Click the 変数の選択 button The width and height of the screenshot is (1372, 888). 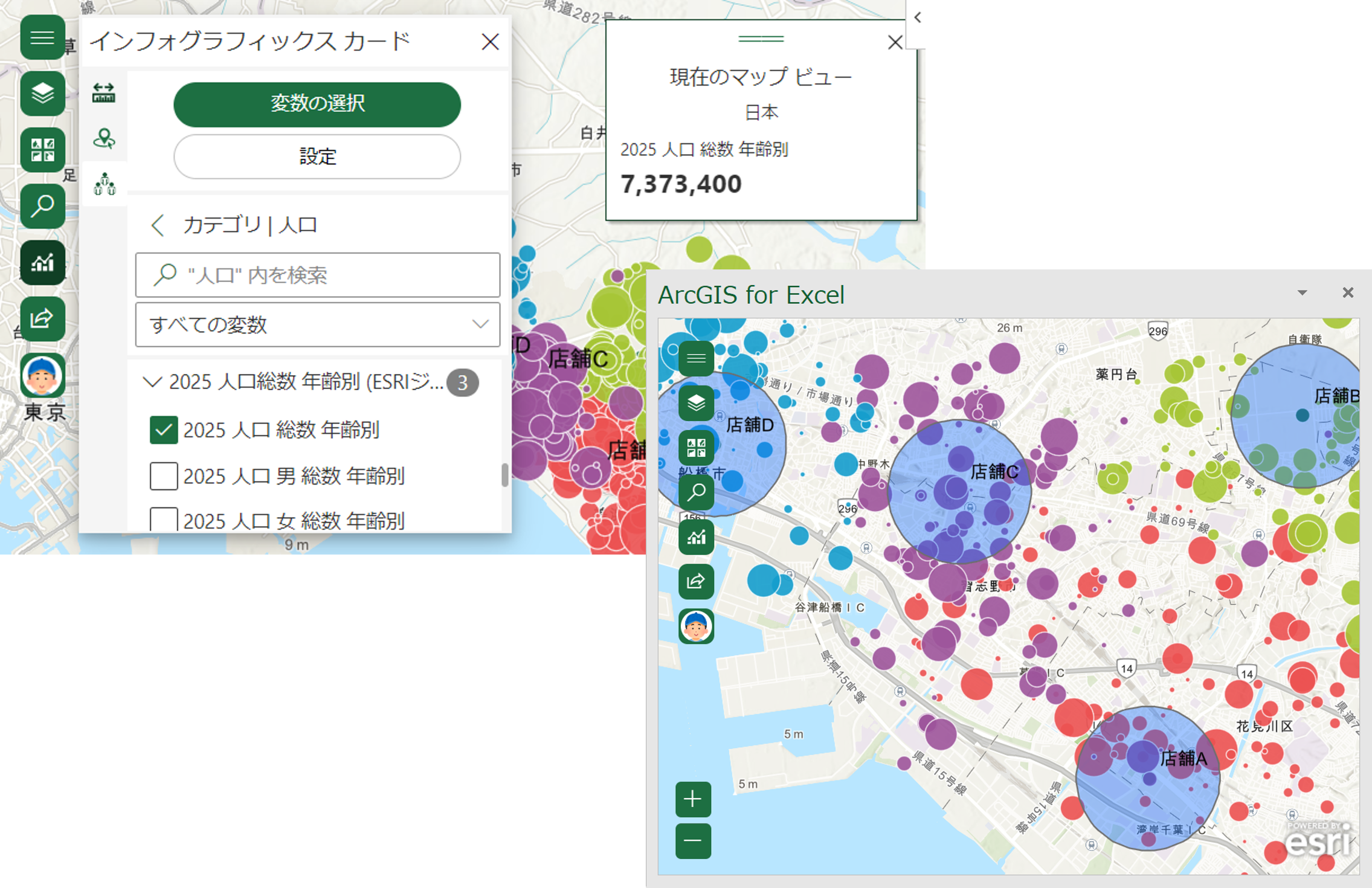click(x=317, y=104)
